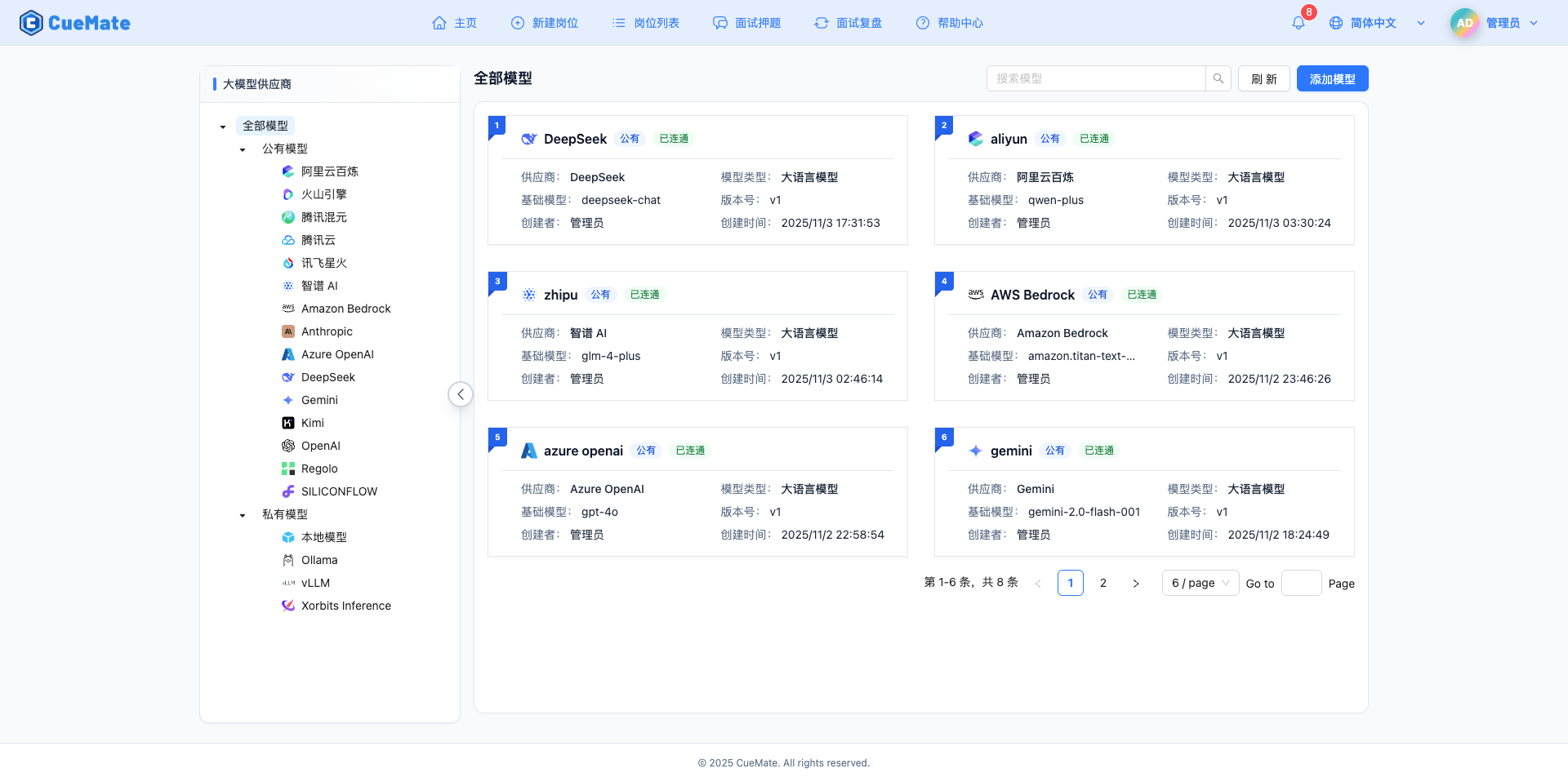Open the Ollama provider in sidebar
This screenshot has height=782, width=1568.
(x=287, y=560)
